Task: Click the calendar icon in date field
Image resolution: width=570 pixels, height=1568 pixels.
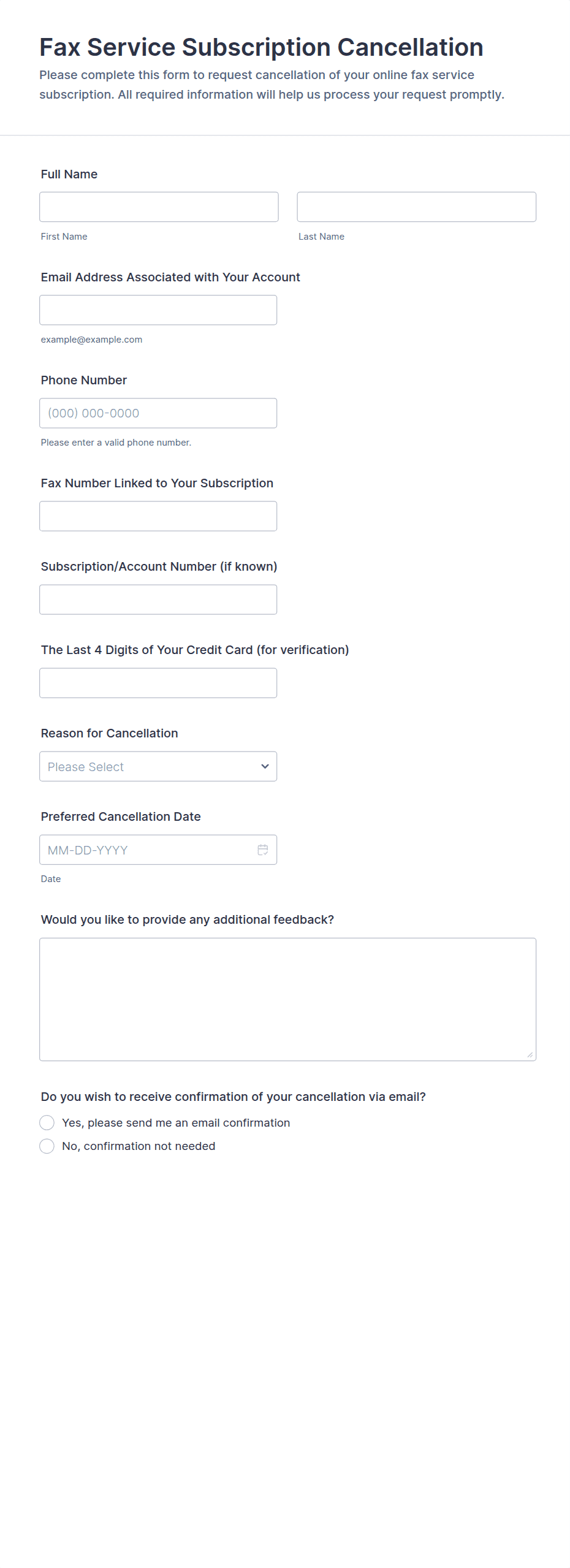Action: [x=263, y=850]
